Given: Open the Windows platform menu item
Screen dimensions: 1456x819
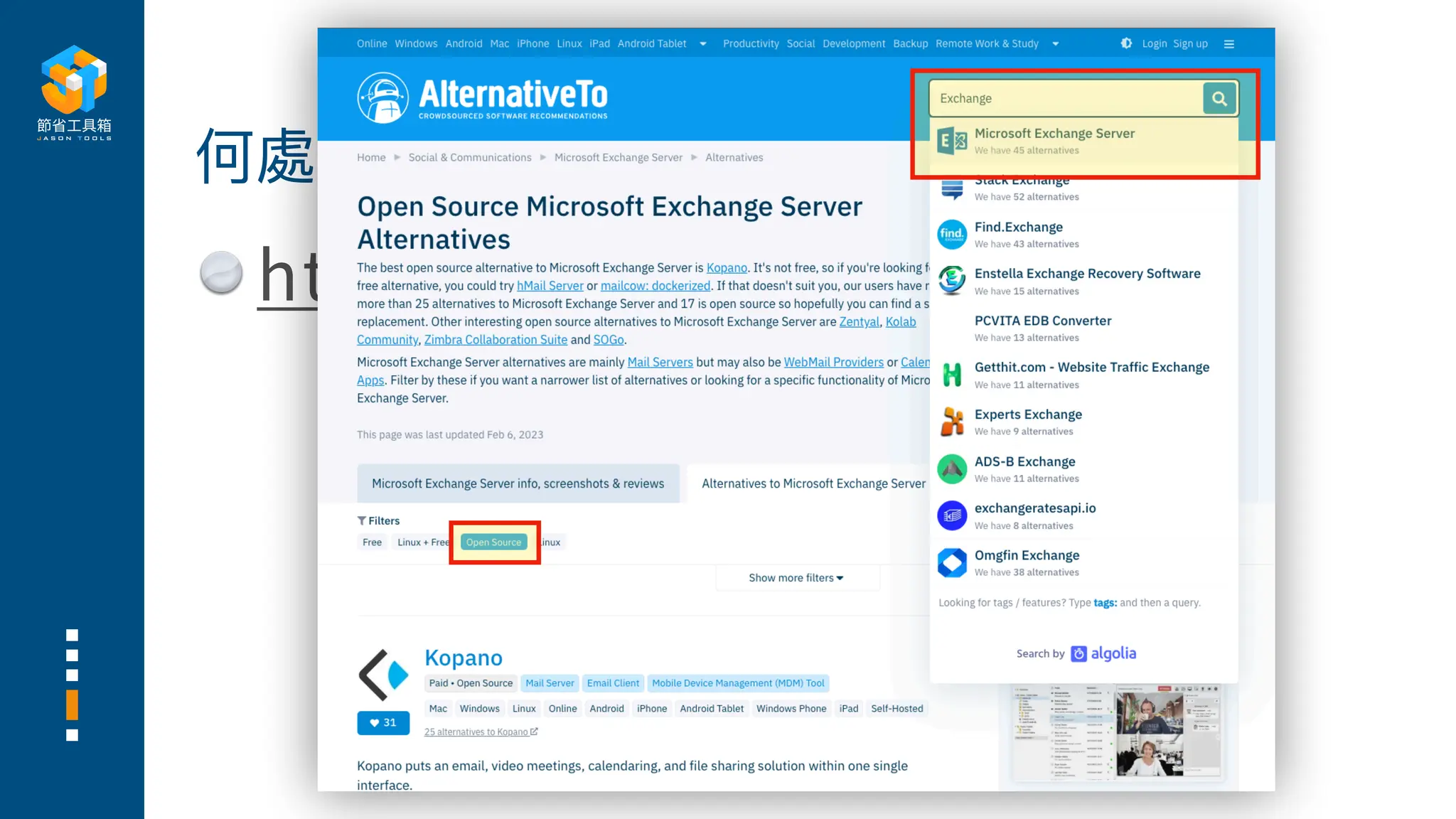Looking at the screenshot, I should click(416, 44).
